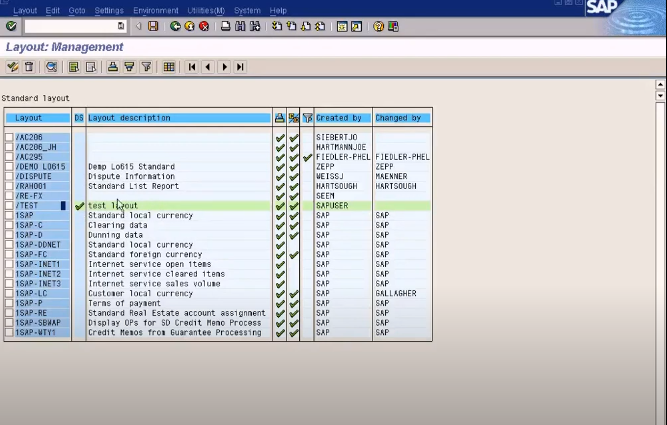The image size is (667, 425).
Task: Open the Environment menu
Action: pos(156,11)
